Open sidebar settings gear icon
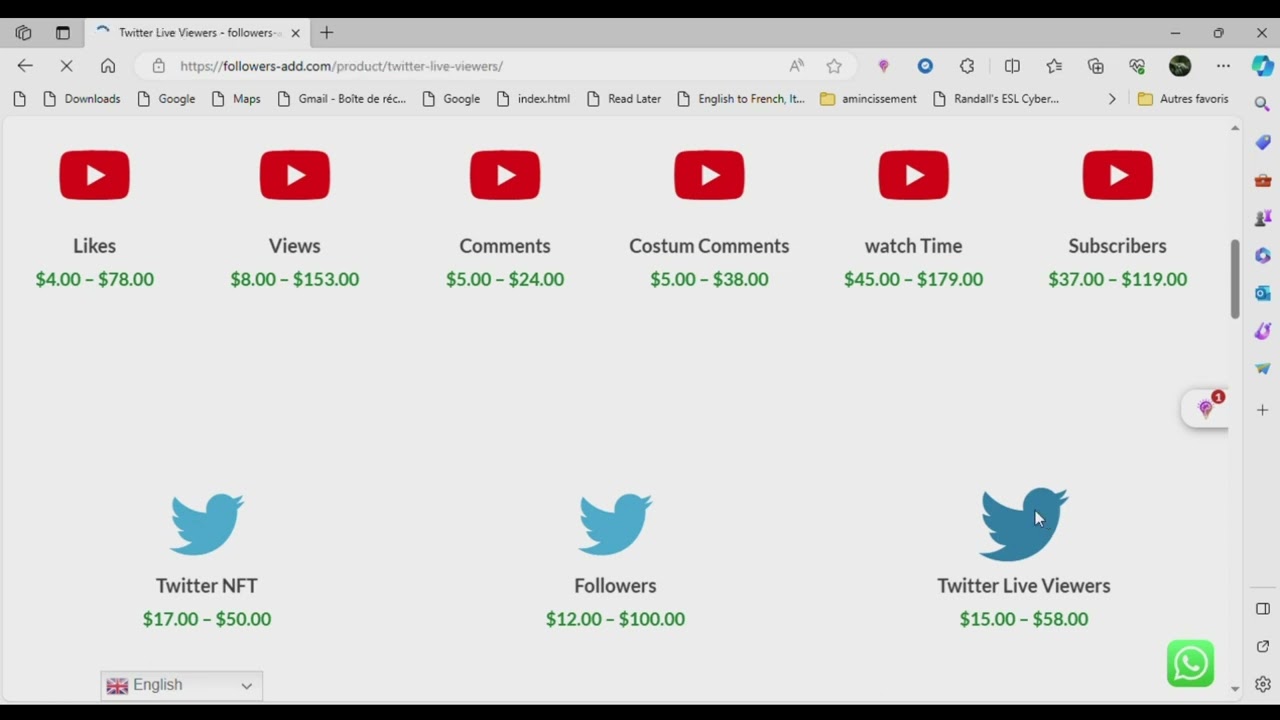 pos(1262,685)
